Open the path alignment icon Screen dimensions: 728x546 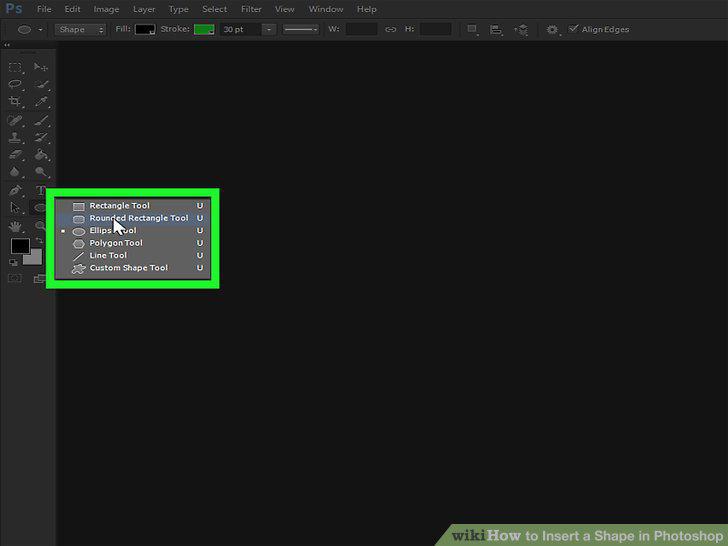(x=496, y=30)
